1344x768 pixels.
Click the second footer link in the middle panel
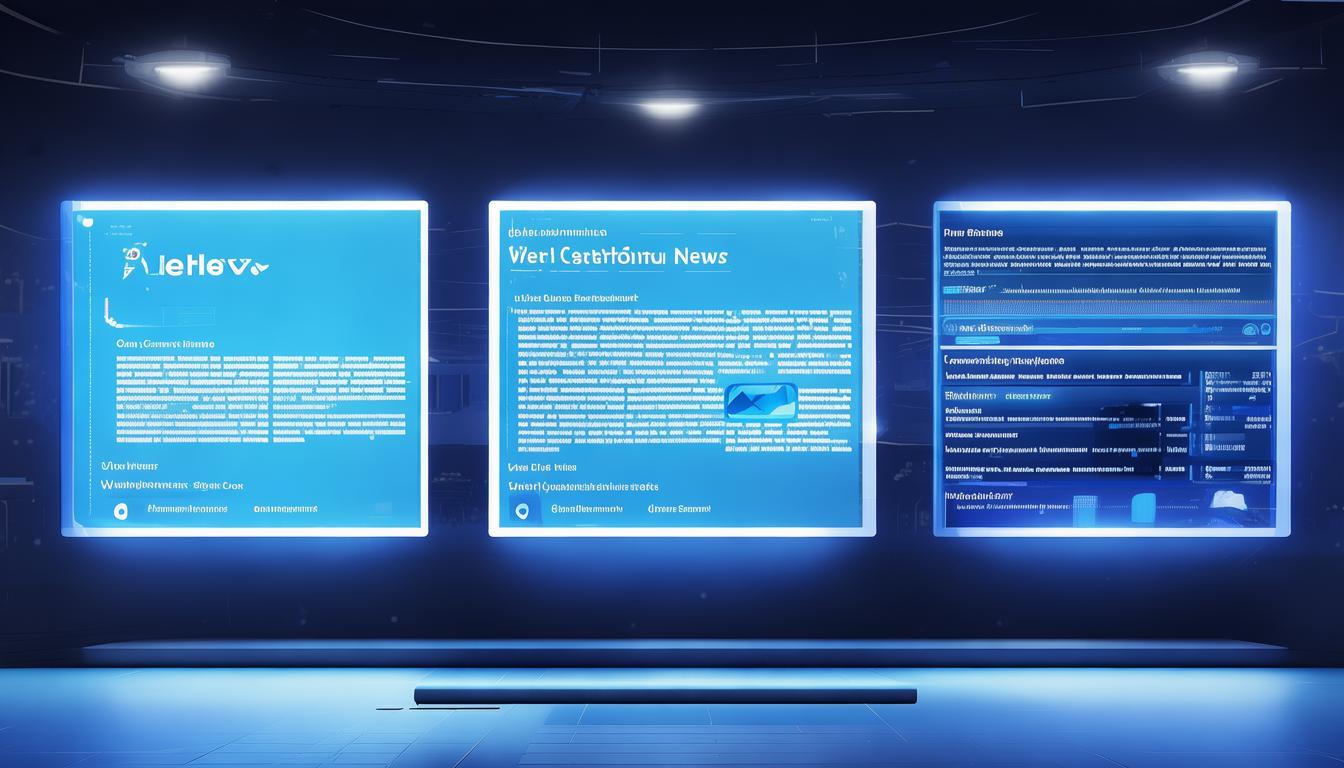point(679,509)
